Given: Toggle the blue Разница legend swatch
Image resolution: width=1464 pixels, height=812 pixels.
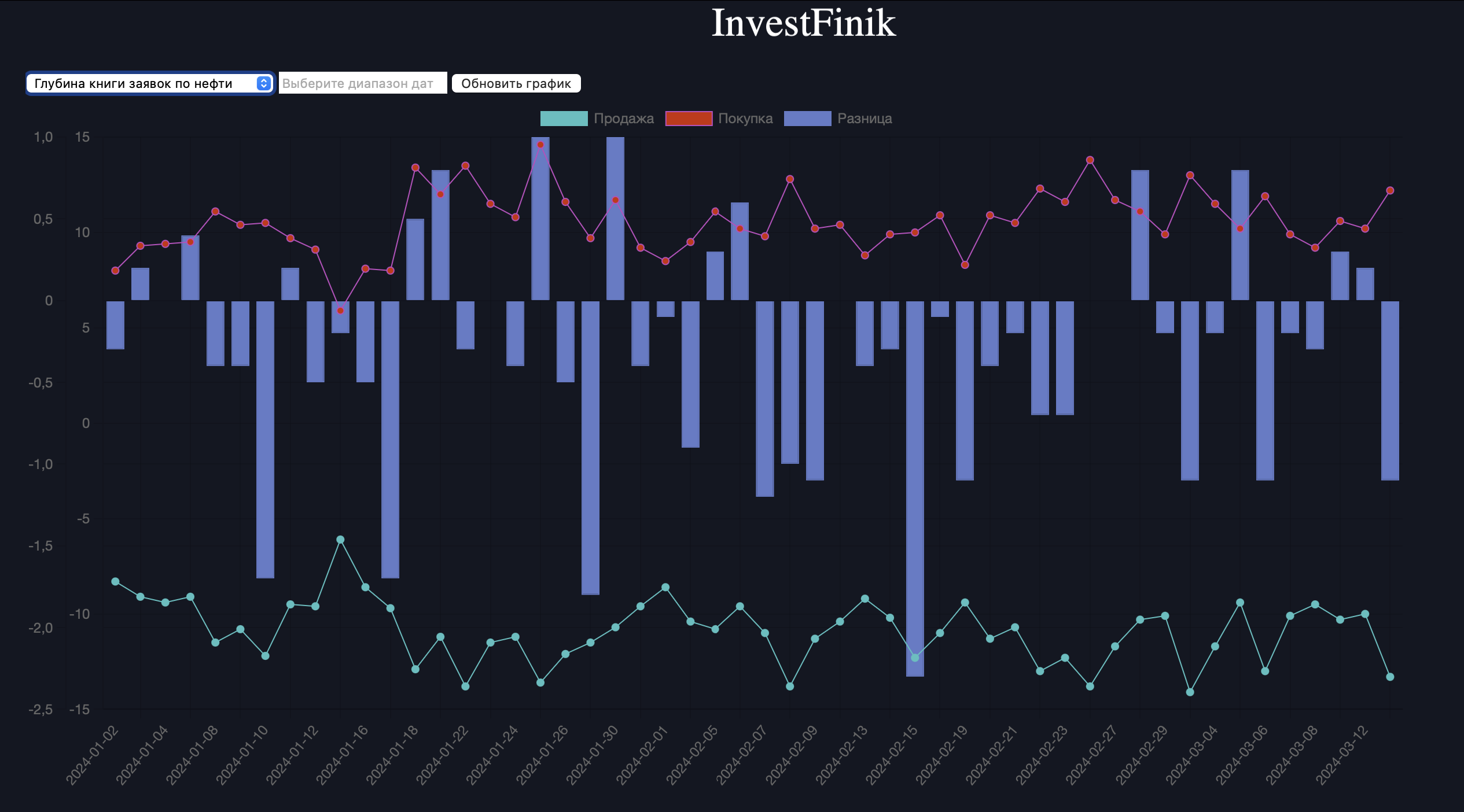Looking at the screenshot, I should tap(807, 119).
